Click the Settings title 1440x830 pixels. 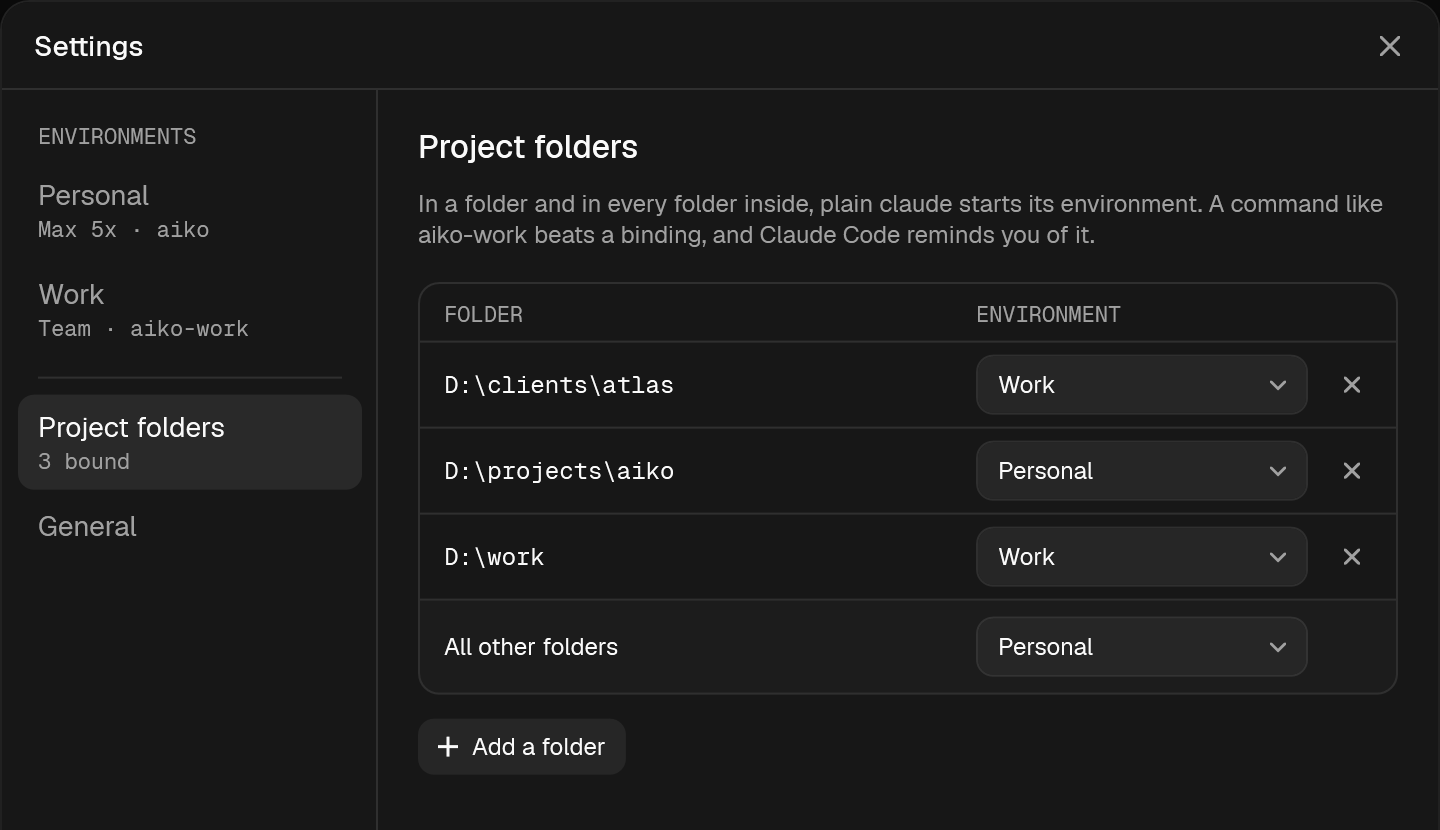(x=89, y=46)
